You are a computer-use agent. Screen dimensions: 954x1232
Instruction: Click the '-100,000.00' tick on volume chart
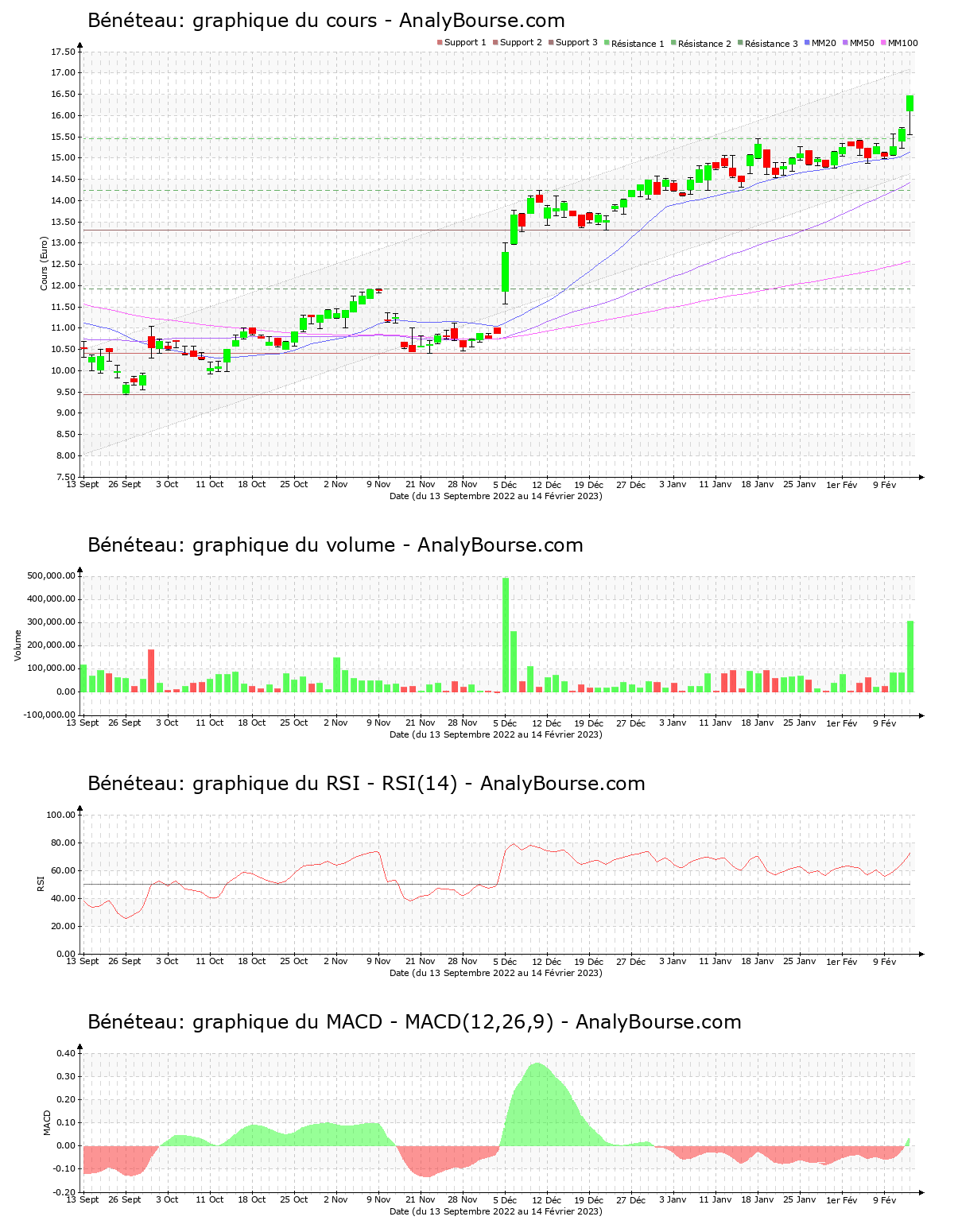(50, 715)
